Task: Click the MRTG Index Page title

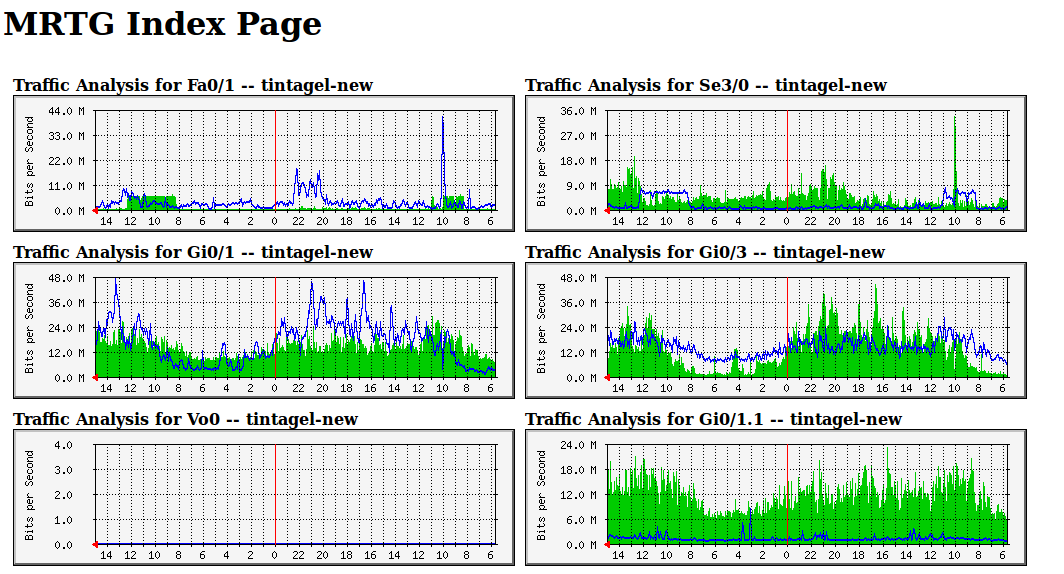Action: click(x=163, y=24)
